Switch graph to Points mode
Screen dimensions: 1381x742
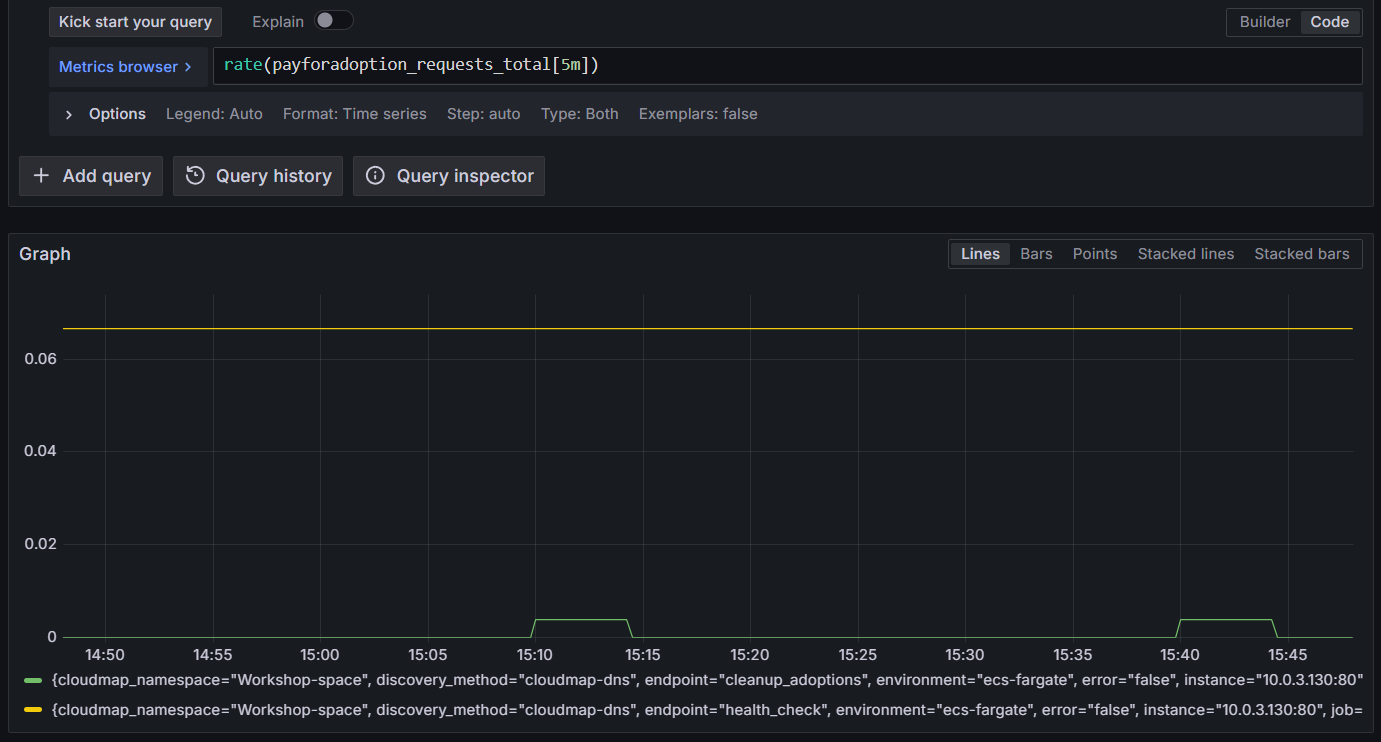[x=1094, y=253]
